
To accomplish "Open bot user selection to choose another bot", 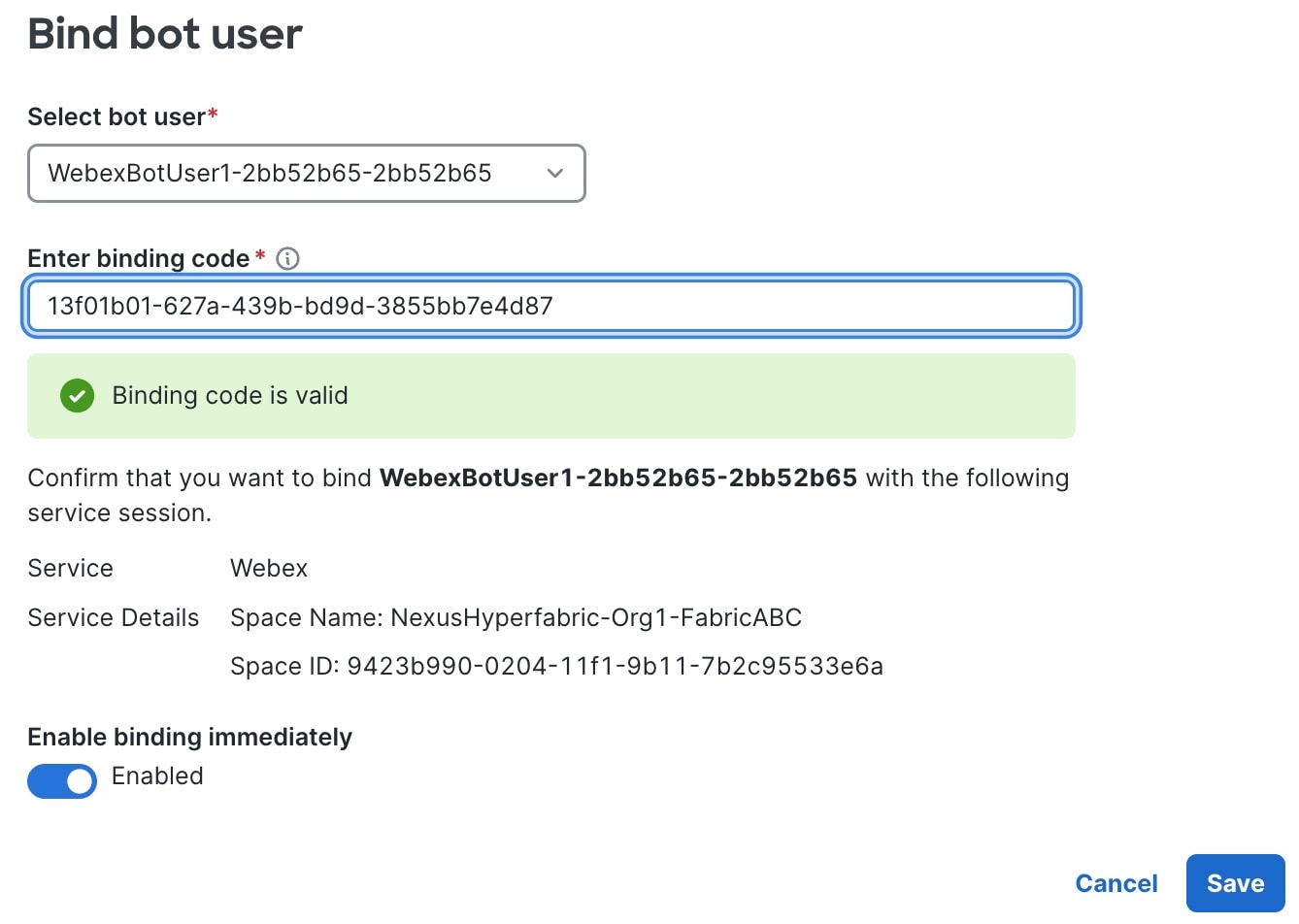I will point(307,173).
